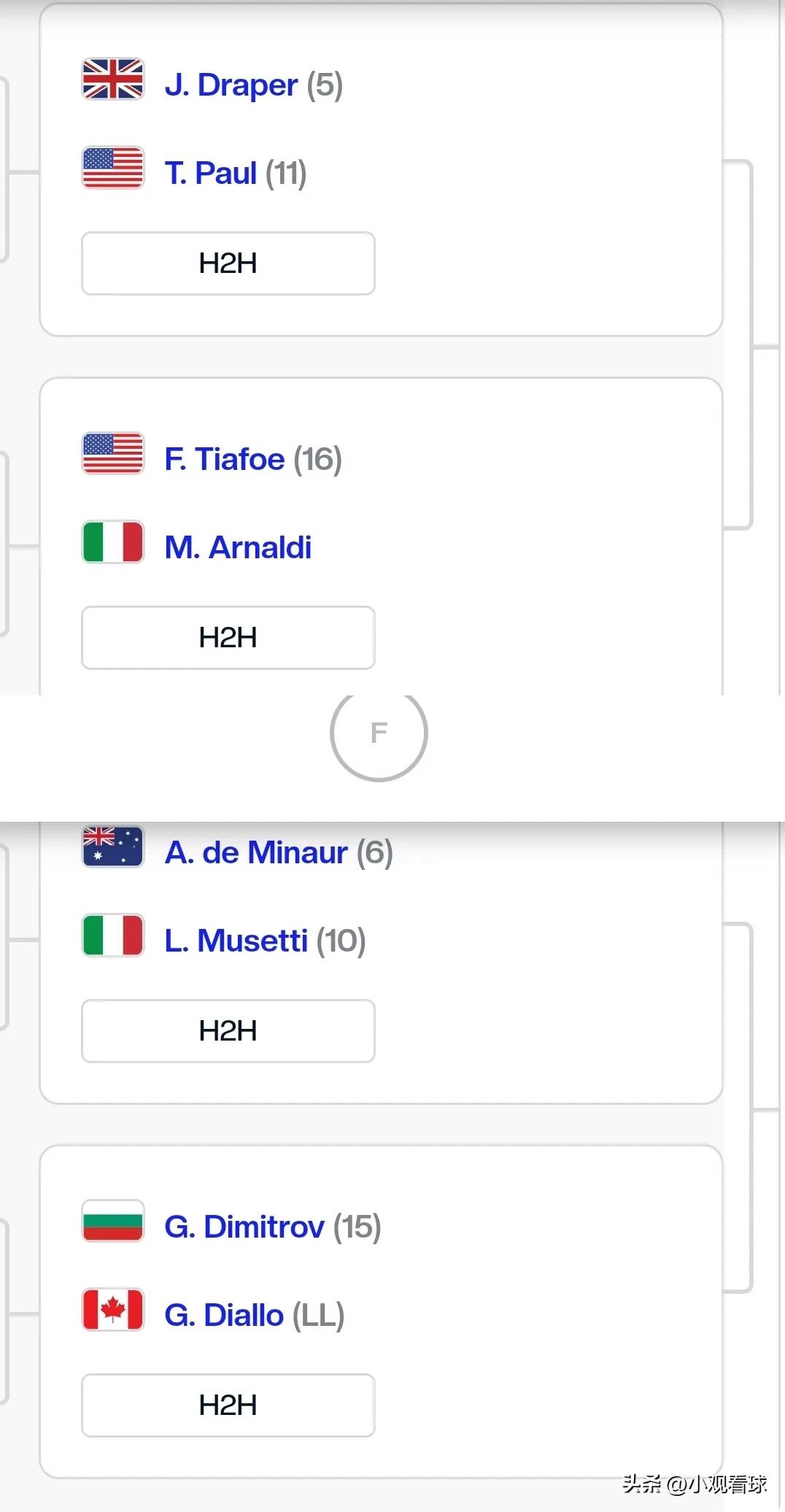Screen dimensions: 785x1512
Task: Open H2H for Tiafoe vs Arnaldi
Action: 228,638
